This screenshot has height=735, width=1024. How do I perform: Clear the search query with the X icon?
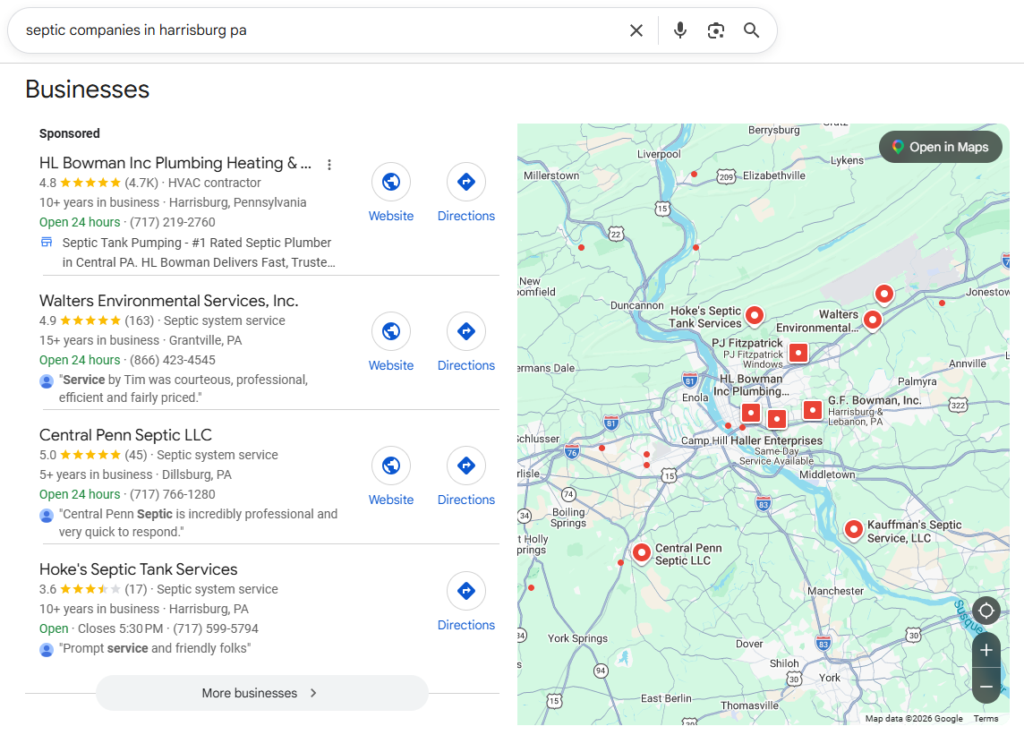[x=637, y=30]
